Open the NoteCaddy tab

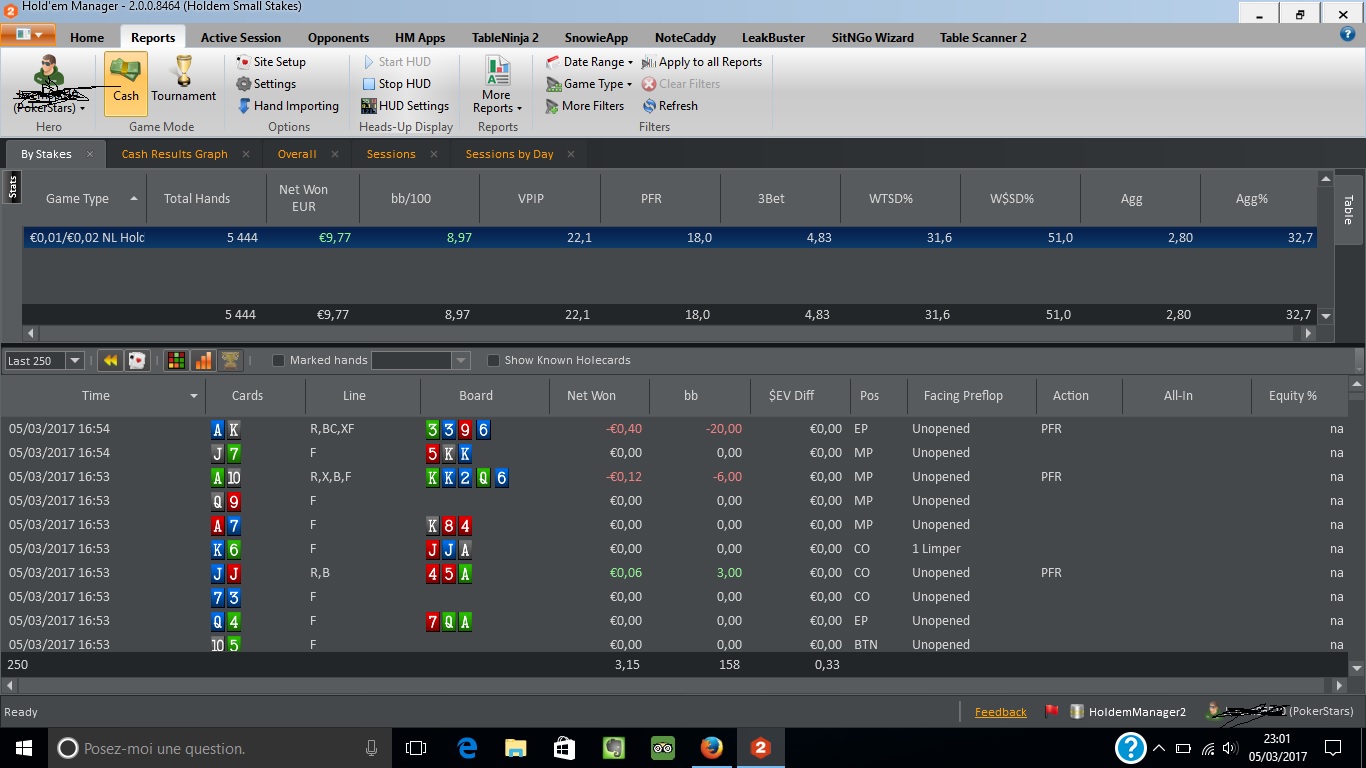685,37
